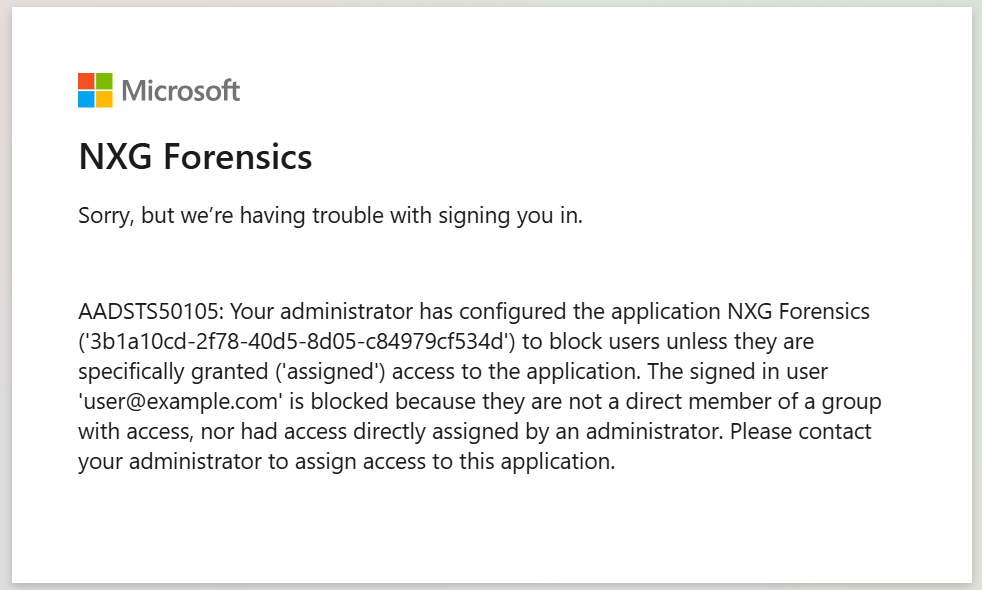
Task: Click the green square of the Microsoft logo
Action: (104, 81)
